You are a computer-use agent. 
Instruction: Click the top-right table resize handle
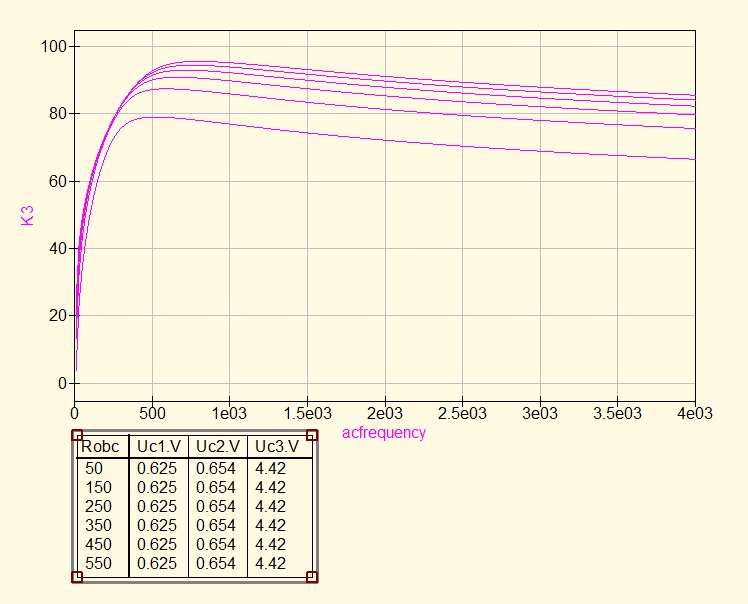click(x=312, y=436)
